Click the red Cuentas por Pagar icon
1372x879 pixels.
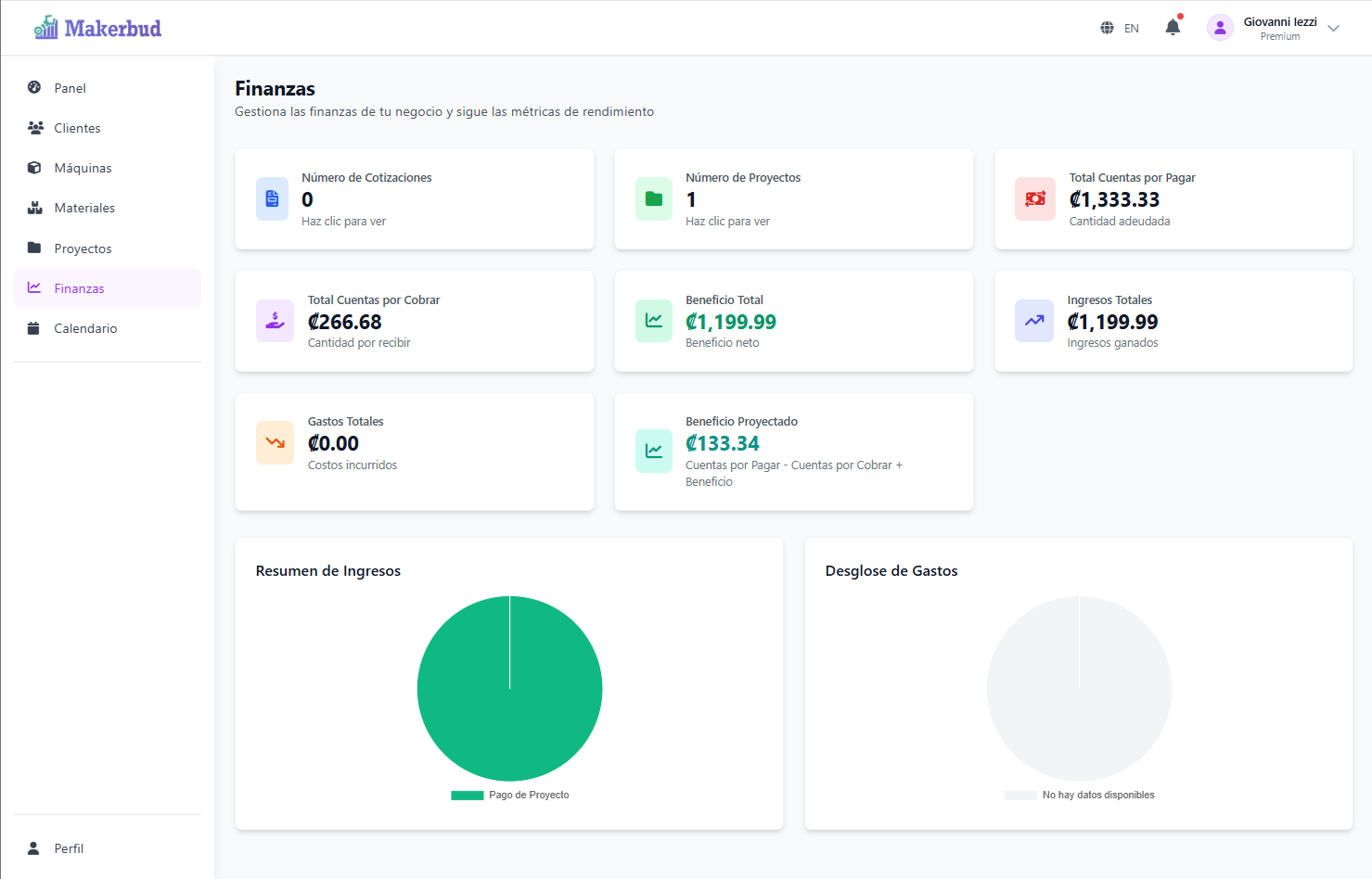1034,198
